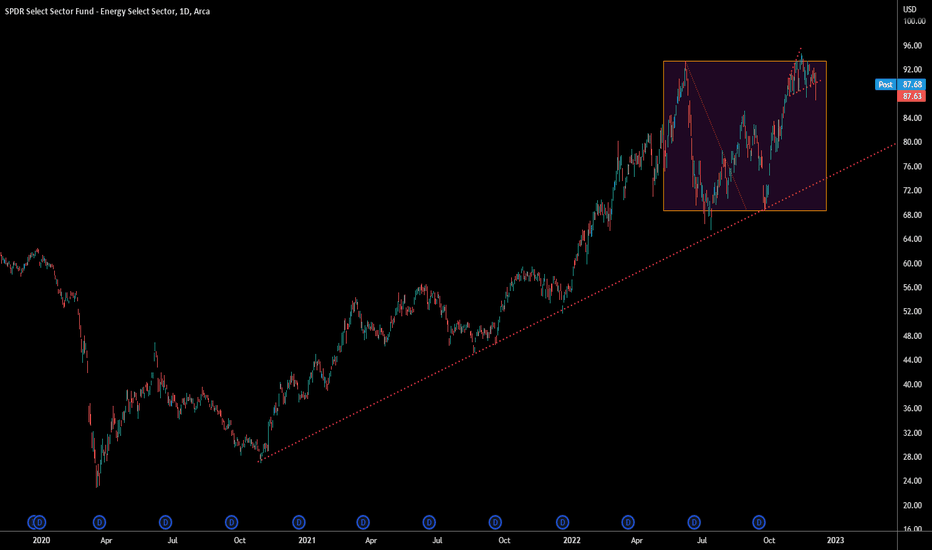Click the dividend marker nearest Oct 2020
The width and height of the screenshot is (932, 550).
pos(231,522)
